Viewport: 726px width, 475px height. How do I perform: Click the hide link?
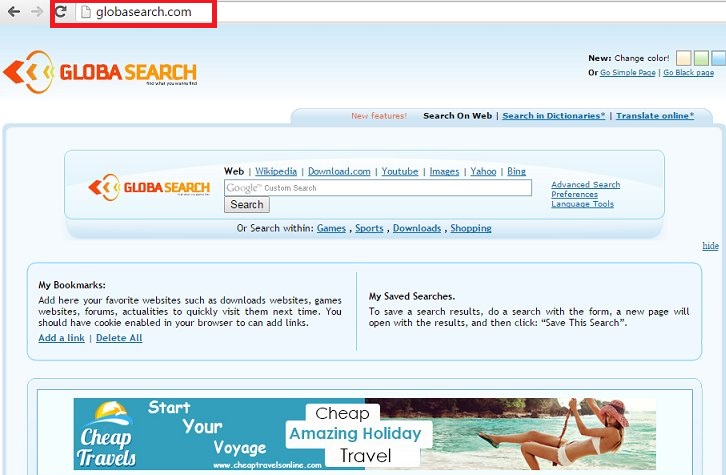710,246
